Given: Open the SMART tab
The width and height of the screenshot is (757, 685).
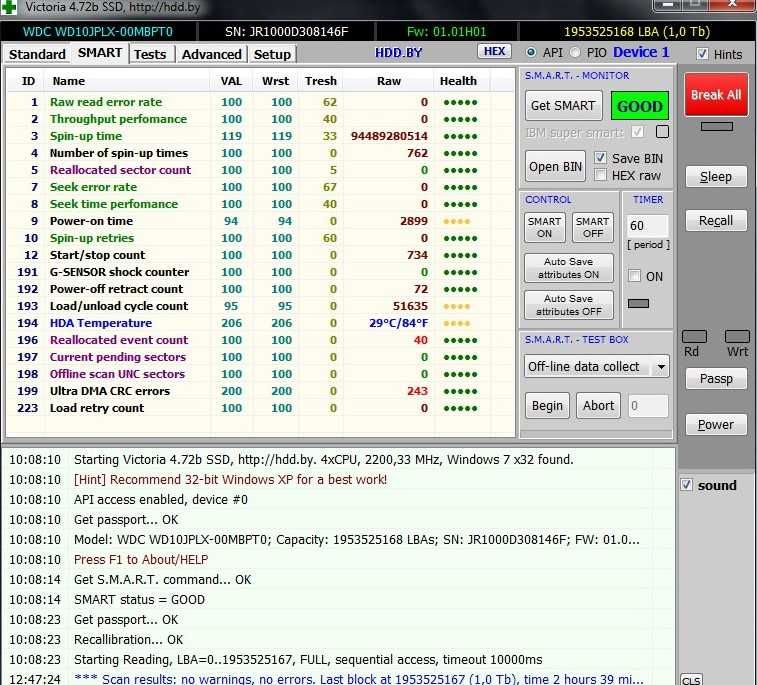Looking at the screenshot, I should click(100, 53).
